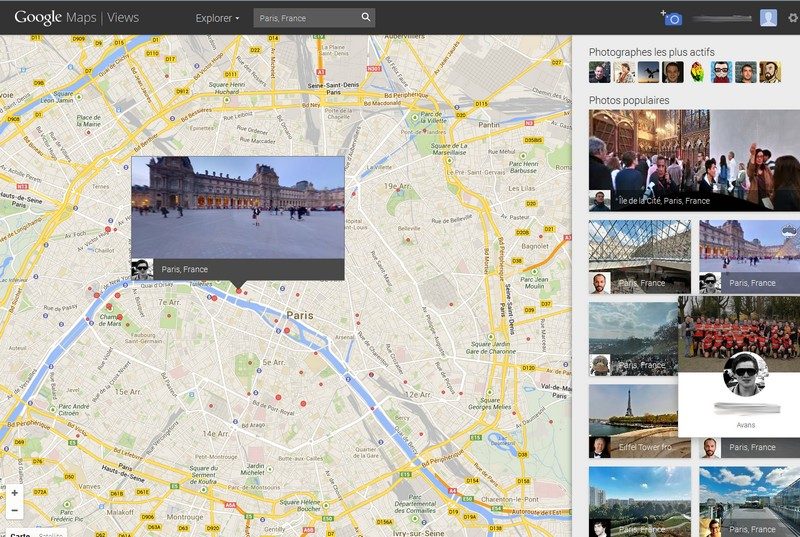Click the magnifying glass search icon
Viewport: 800px width, 537px height.
tap(366, 17)
